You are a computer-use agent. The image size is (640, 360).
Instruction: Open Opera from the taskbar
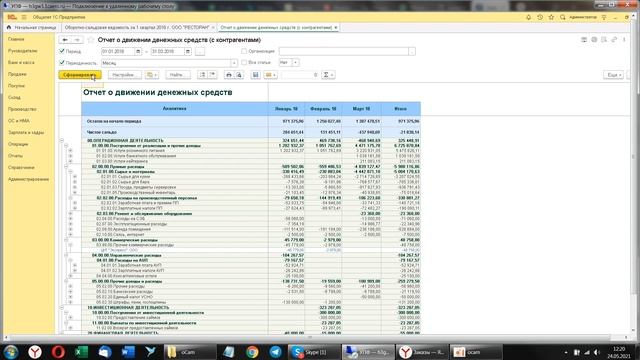pyautogui.click(x=58, y=352)
